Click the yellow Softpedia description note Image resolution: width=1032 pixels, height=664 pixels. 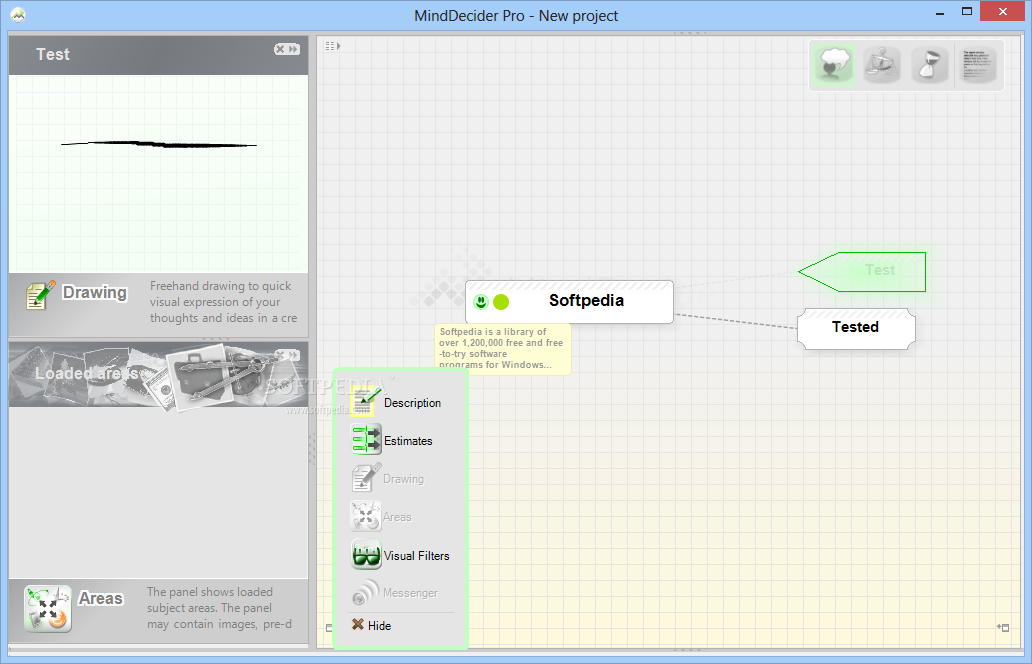502,349
